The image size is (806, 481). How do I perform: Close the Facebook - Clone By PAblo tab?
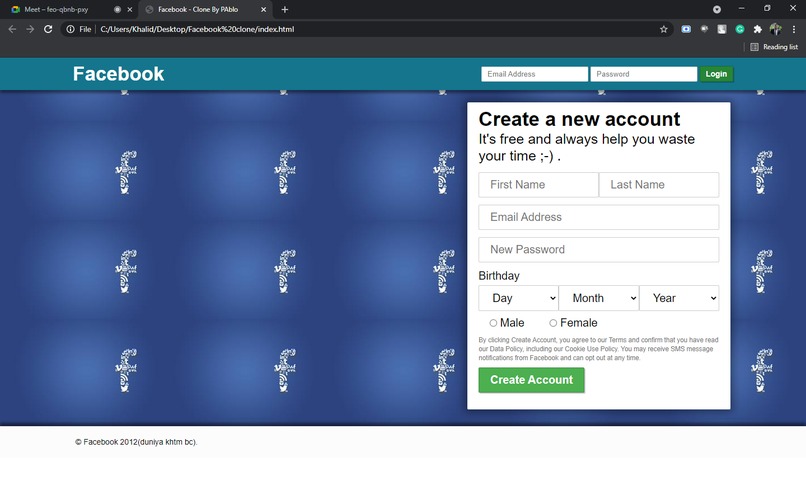point(263,9)
